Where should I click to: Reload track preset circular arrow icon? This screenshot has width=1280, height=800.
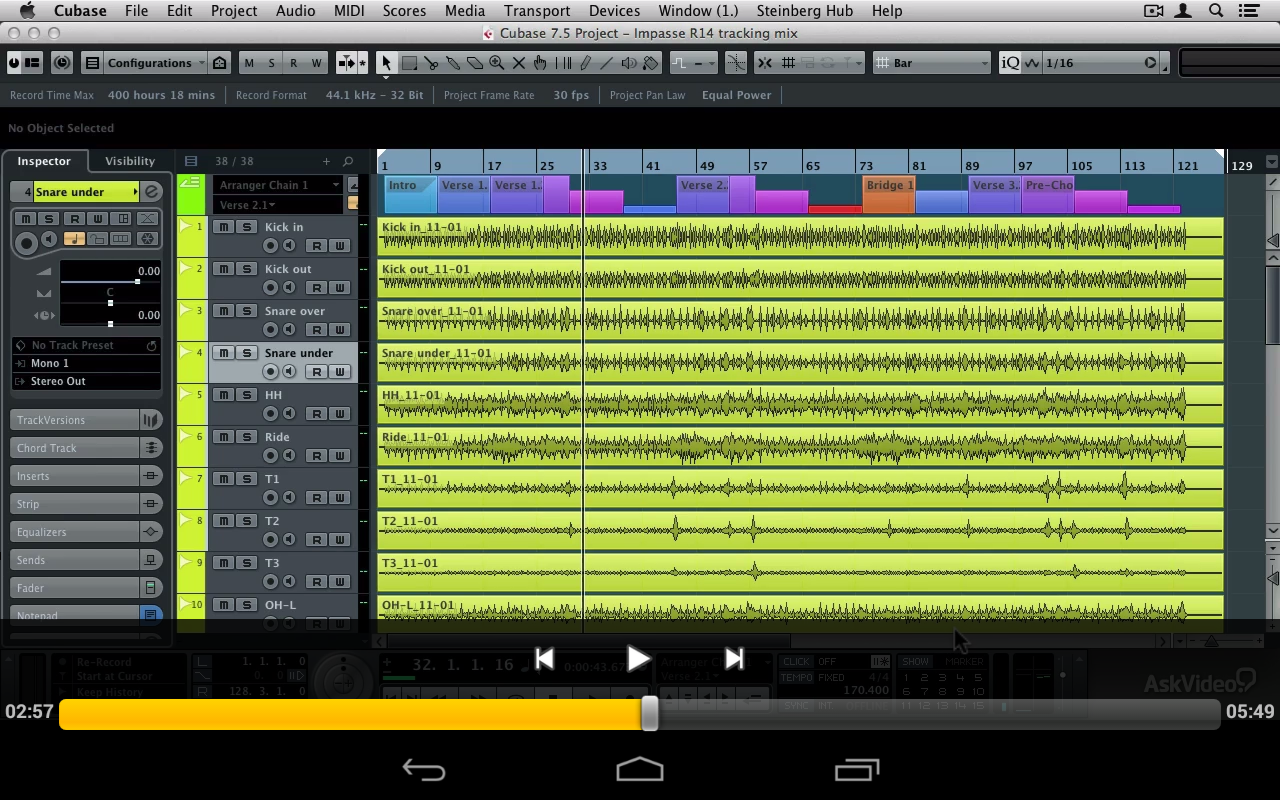click(x=151, y=345)
